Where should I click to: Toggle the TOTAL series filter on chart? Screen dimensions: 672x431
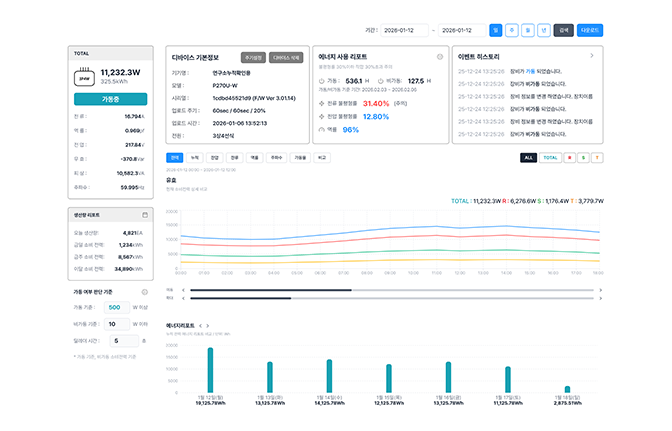[x=551, y=157]
